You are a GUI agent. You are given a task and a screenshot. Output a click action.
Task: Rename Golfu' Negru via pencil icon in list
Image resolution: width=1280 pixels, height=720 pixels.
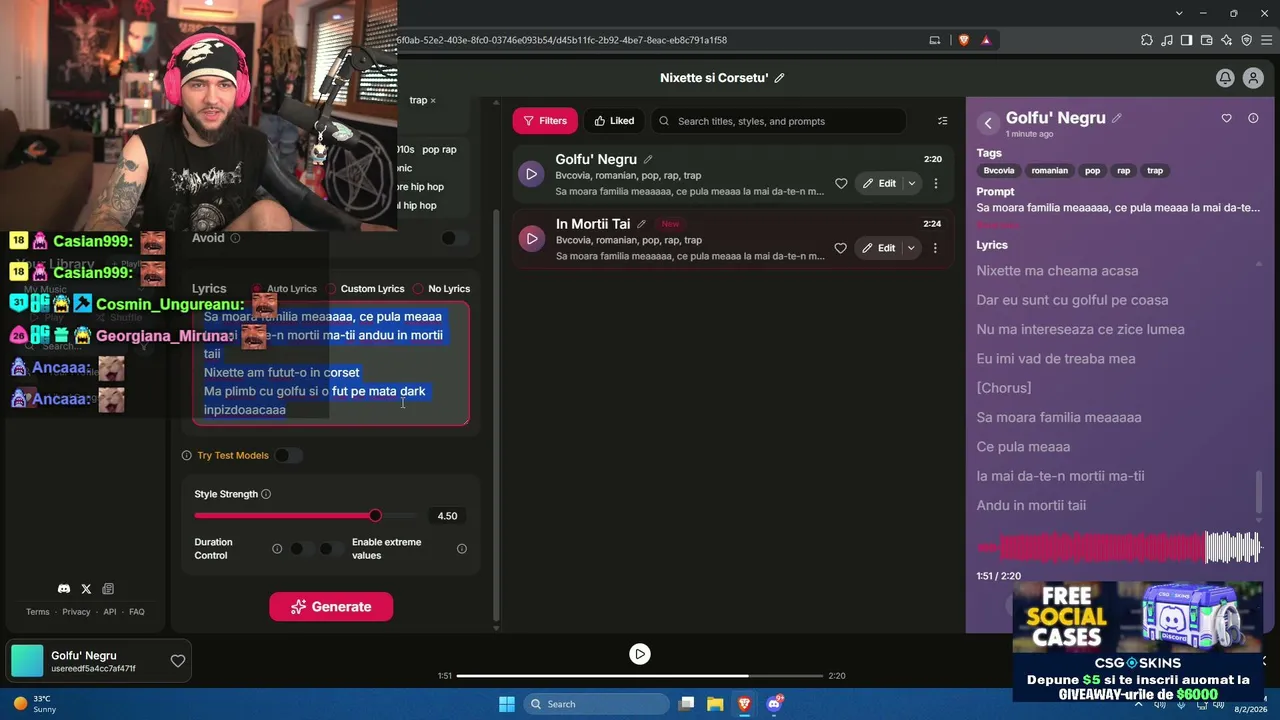click(x=648, y=159)
